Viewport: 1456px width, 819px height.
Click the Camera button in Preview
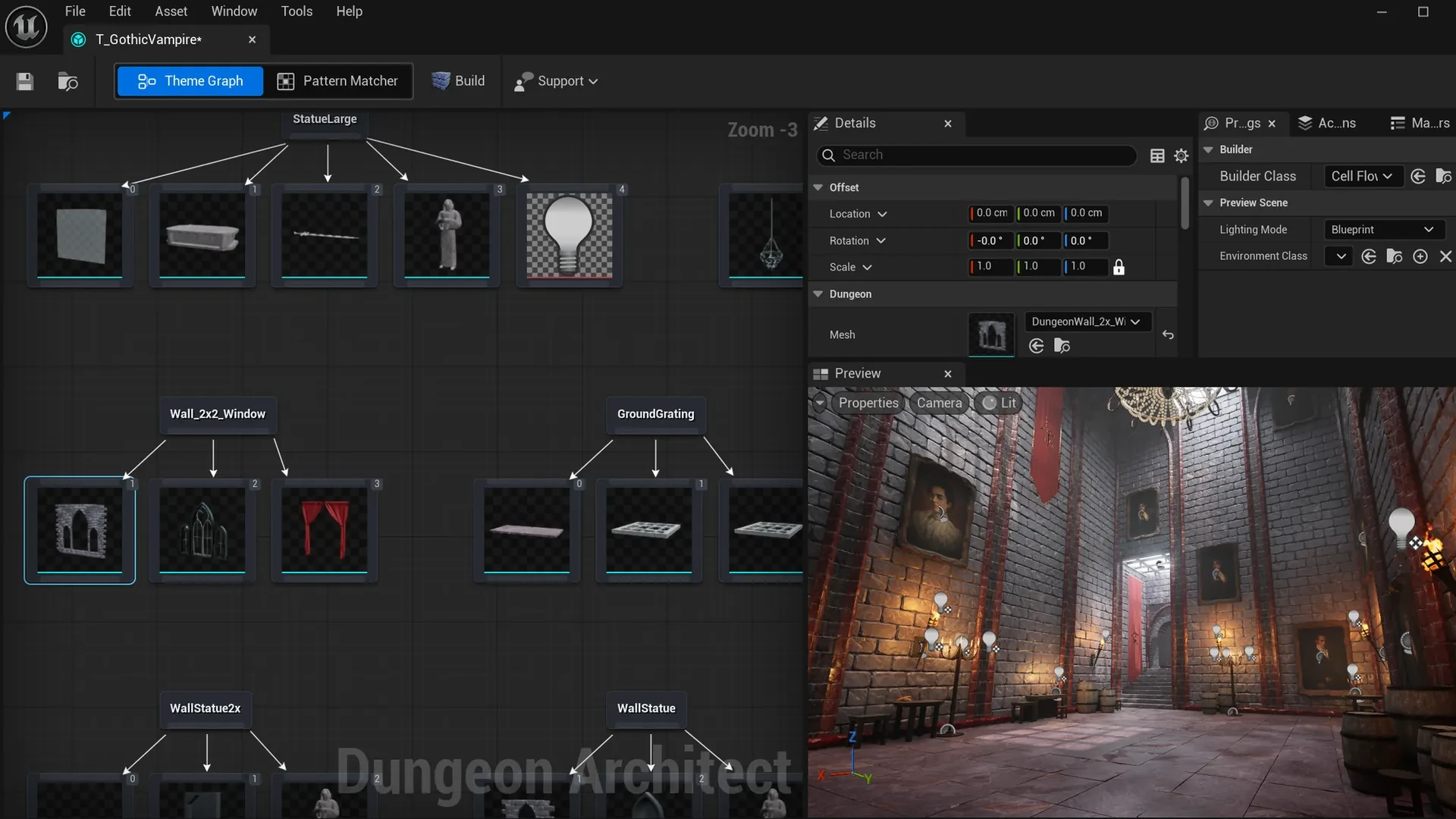[939, 403]
